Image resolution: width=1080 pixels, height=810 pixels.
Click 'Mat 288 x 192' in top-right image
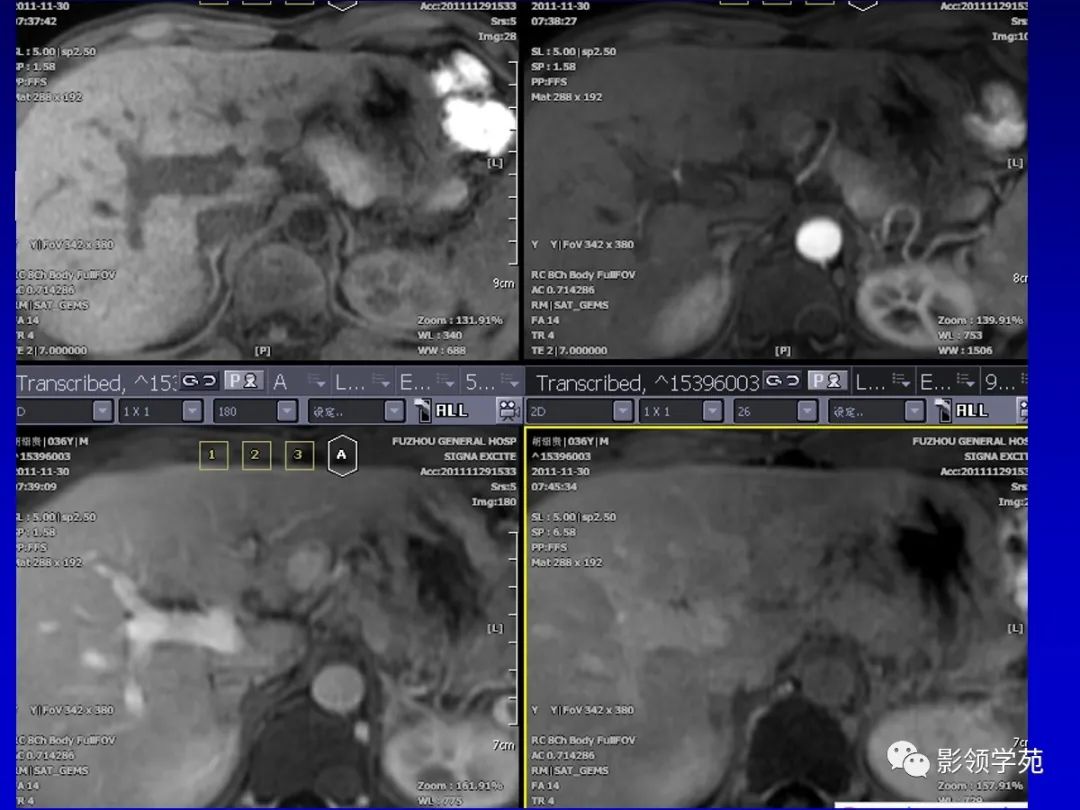pos(566,97)
